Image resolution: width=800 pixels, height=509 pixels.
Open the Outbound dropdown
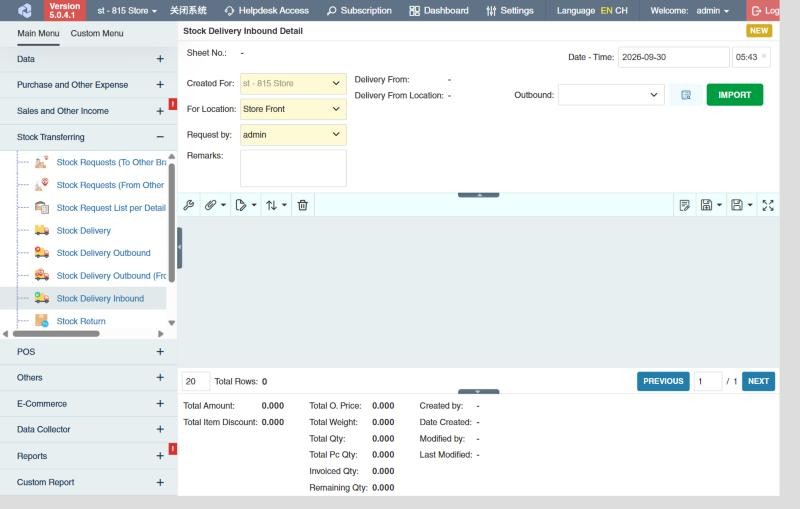(x=611, y=95)
